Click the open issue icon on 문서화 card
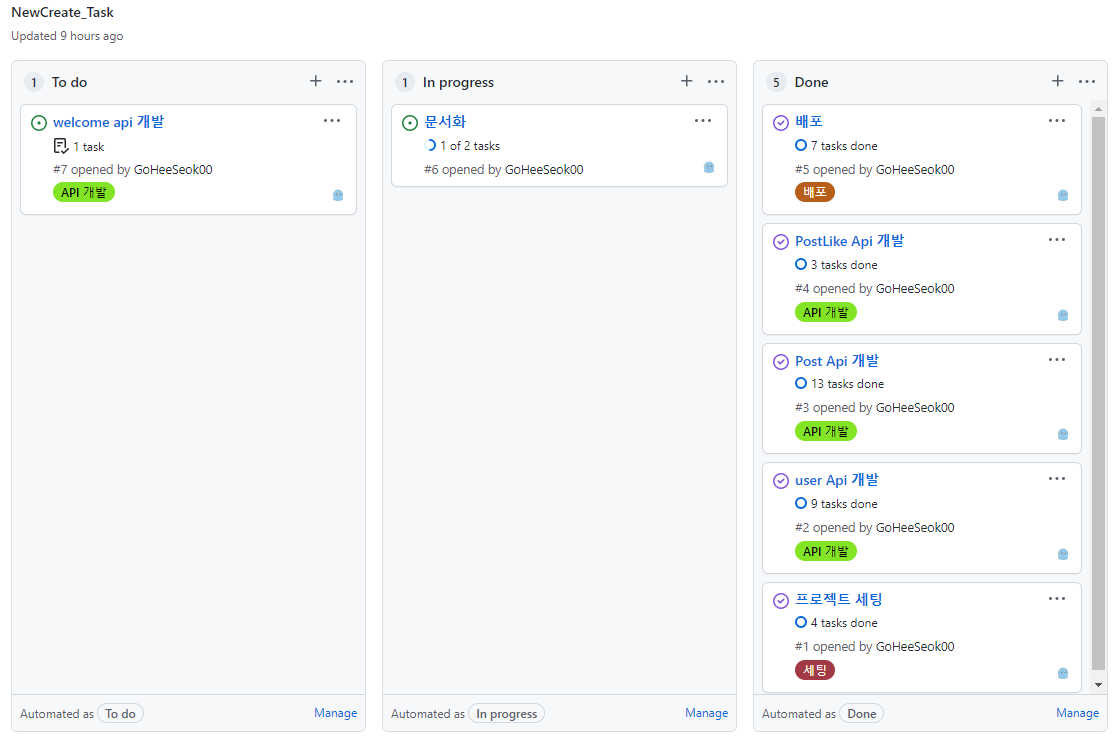This screenshot has width=1112, height=740. 410,123
